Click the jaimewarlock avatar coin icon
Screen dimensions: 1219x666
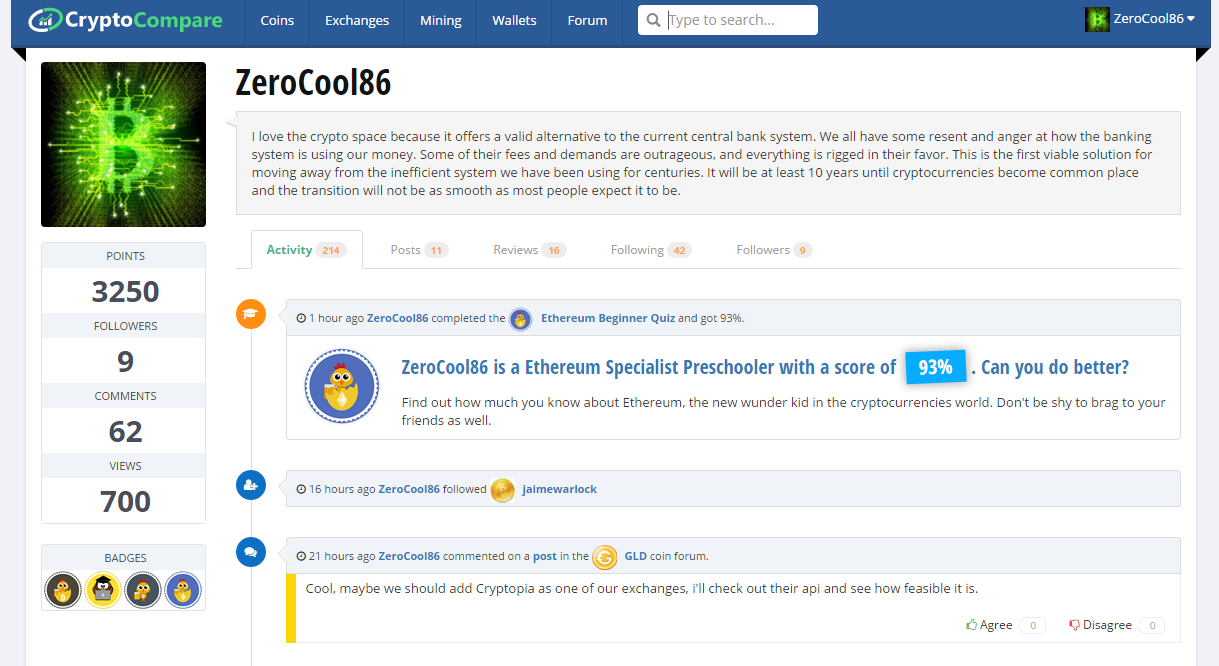coord(503,489)
